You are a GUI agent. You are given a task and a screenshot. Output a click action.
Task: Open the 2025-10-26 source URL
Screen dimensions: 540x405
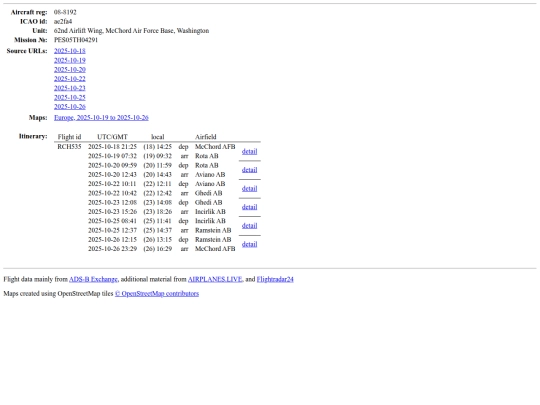pos(70,107)
